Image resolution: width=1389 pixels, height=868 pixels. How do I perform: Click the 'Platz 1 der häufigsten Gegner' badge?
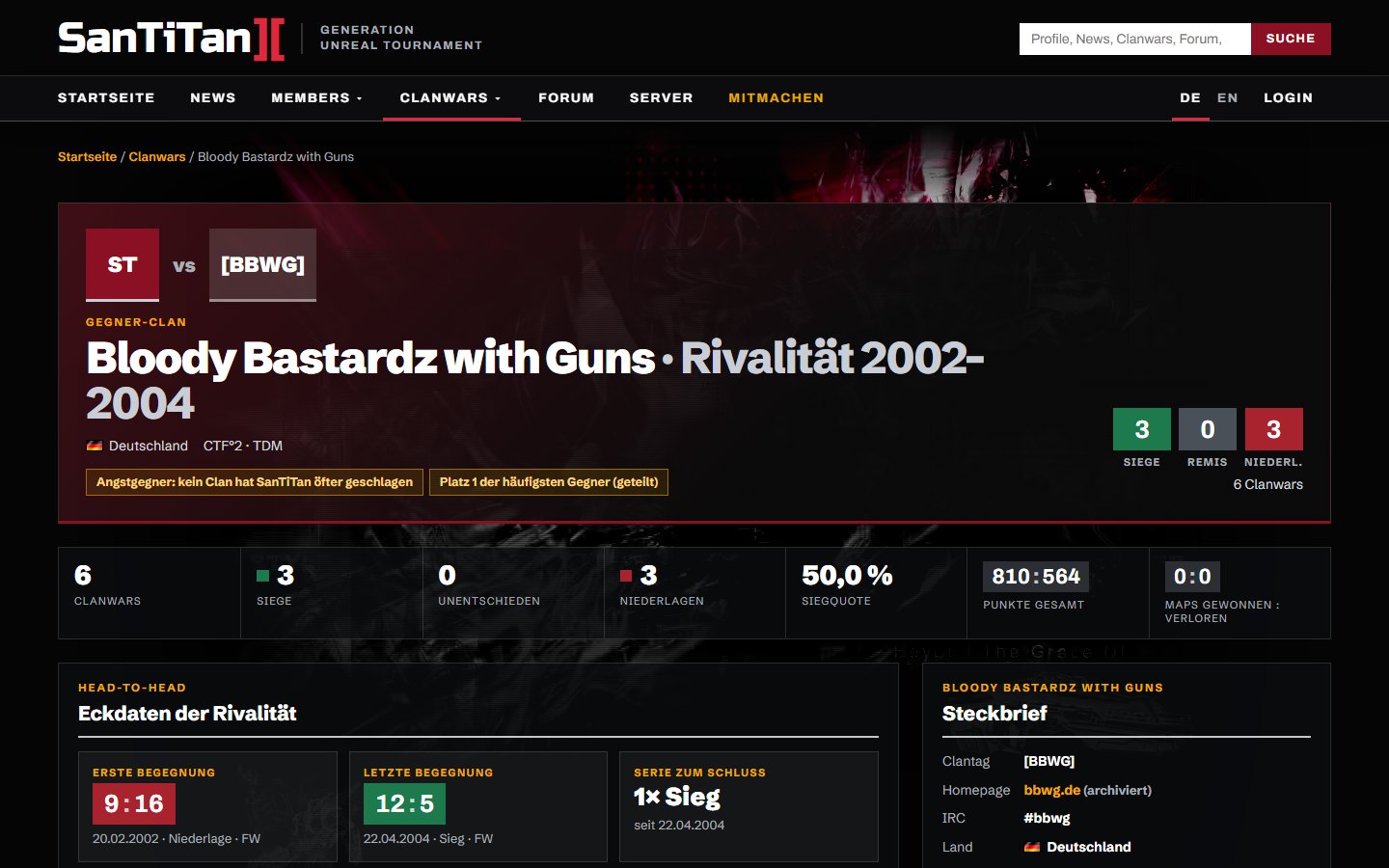[x=549, y=482]
